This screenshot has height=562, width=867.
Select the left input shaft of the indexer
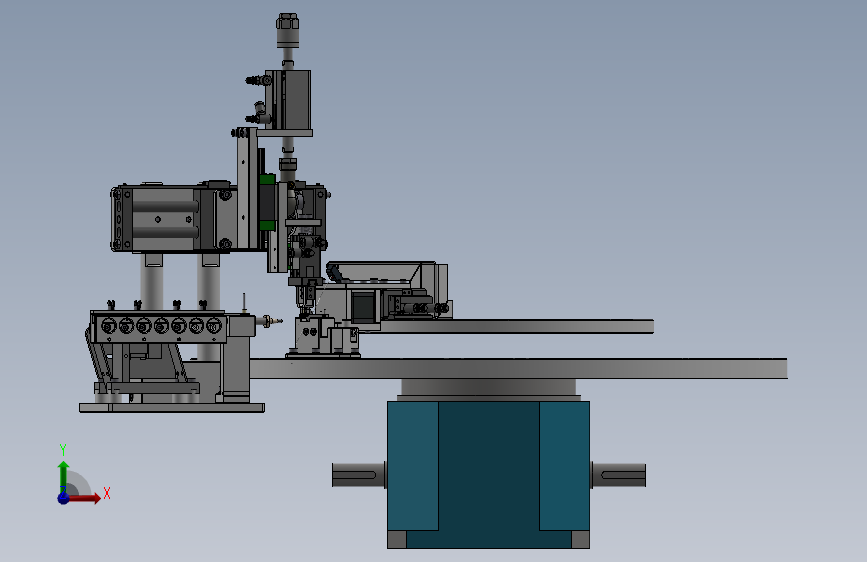(x=359, y=475)
